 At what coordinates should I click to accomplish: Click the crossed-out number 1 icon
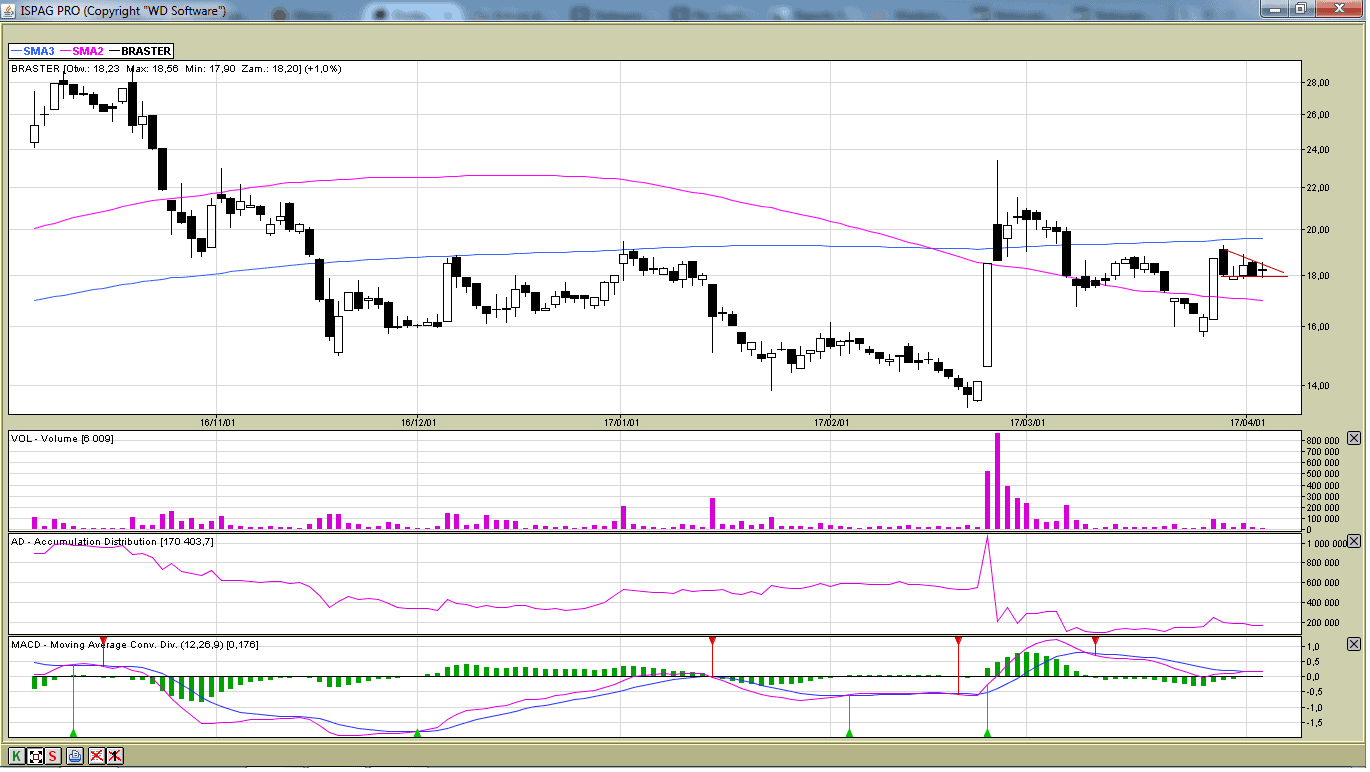pyautogui.click(x=116, y=756)
